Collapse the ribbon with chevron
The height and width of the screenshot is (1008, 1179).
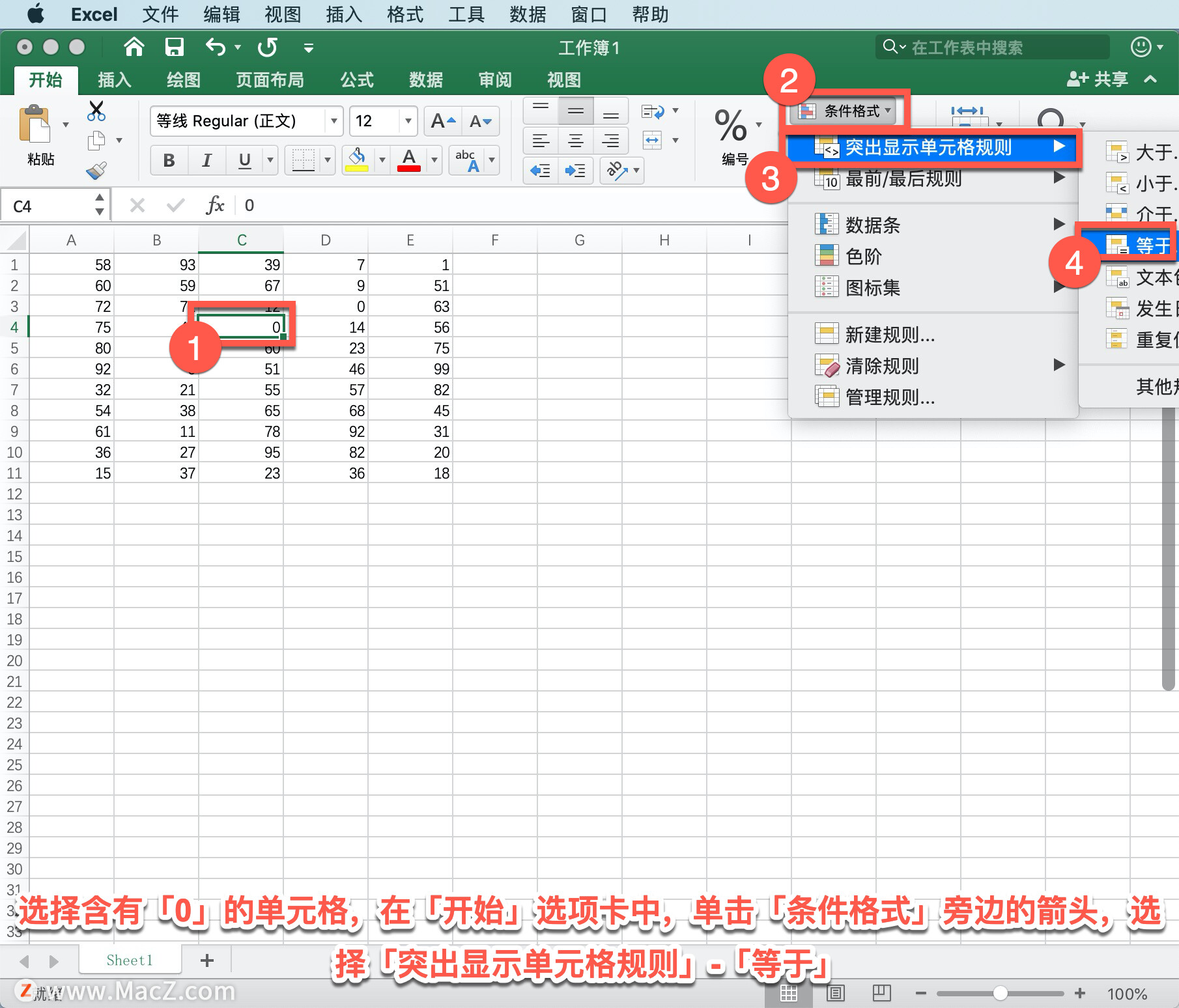pyautogui.click(x=1150, y=79)
